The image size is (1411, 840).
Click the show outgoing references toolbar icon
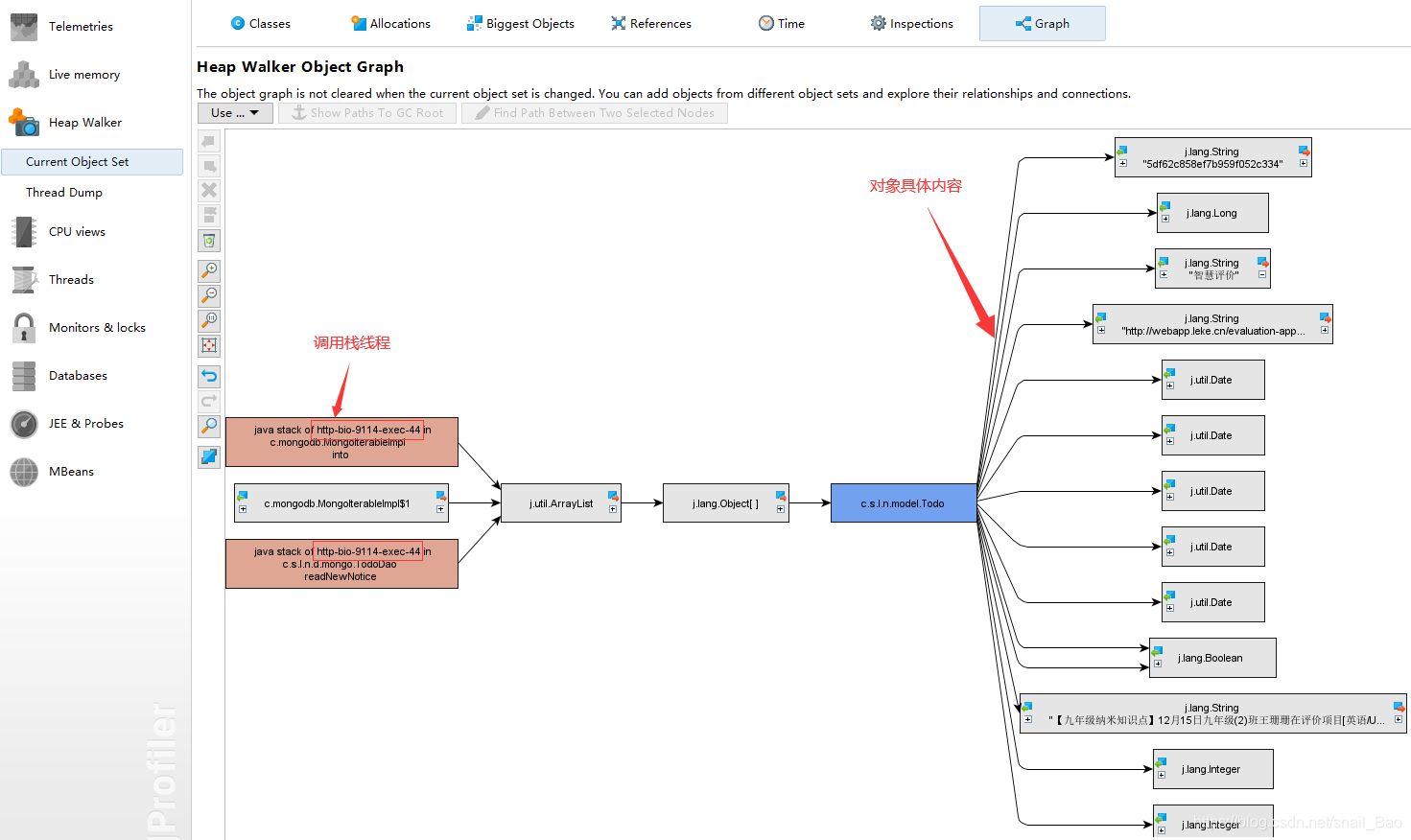(209, 166)
